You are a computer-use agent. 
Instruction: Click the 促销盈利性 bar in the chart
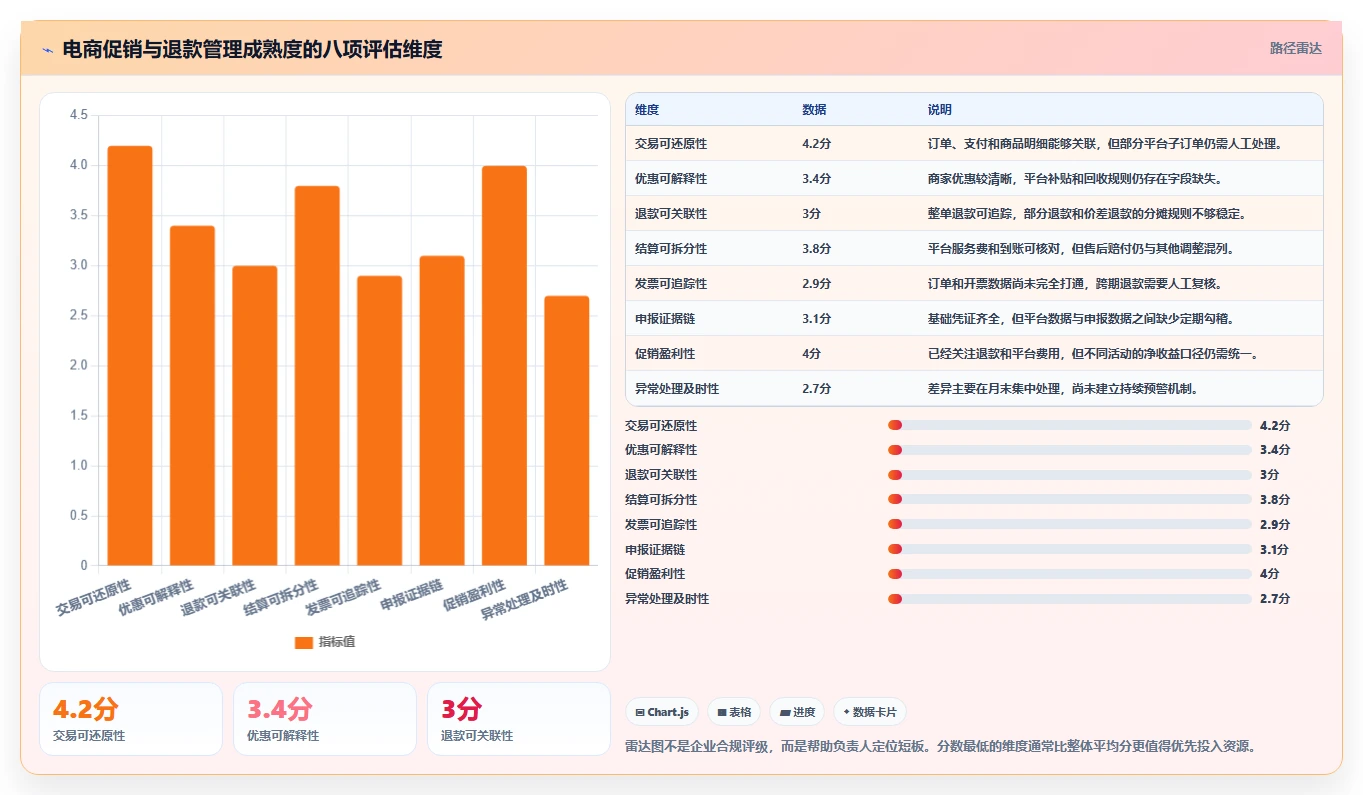pyautogui.click(x=504, y=366)
